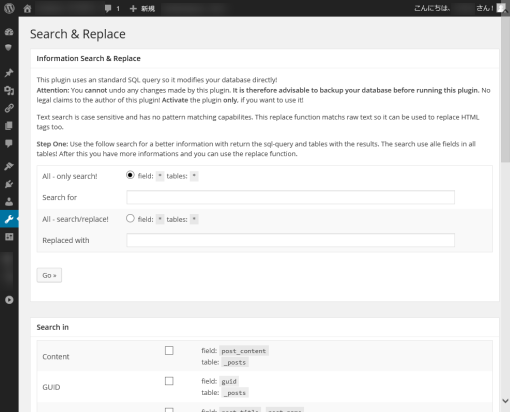Screen dimensions: 510x412
Task: Collapse menu via sidebar arrow circle icon
Action: pos(9,300)
